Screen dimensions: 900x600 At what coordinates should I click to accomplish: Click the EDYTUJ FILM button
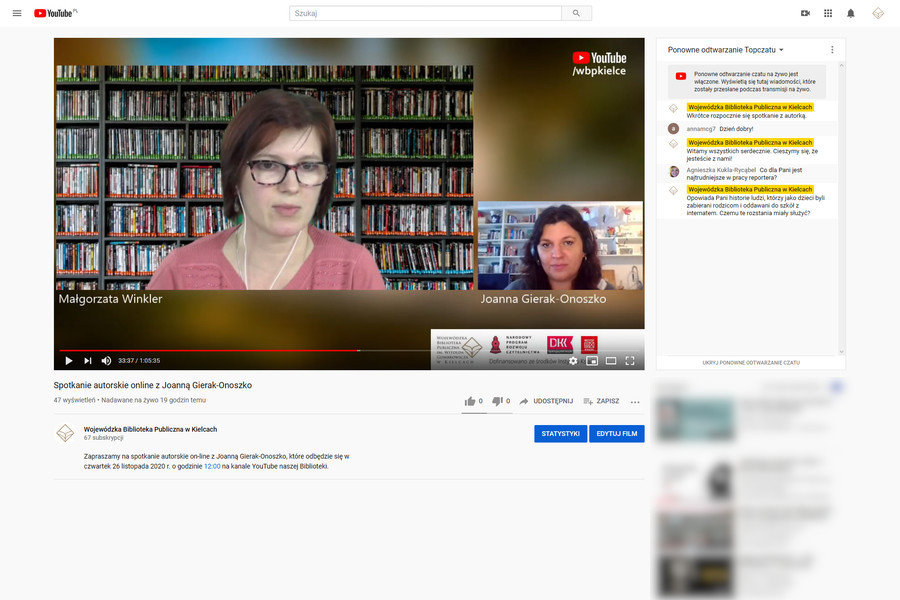[x=616, y=433]
